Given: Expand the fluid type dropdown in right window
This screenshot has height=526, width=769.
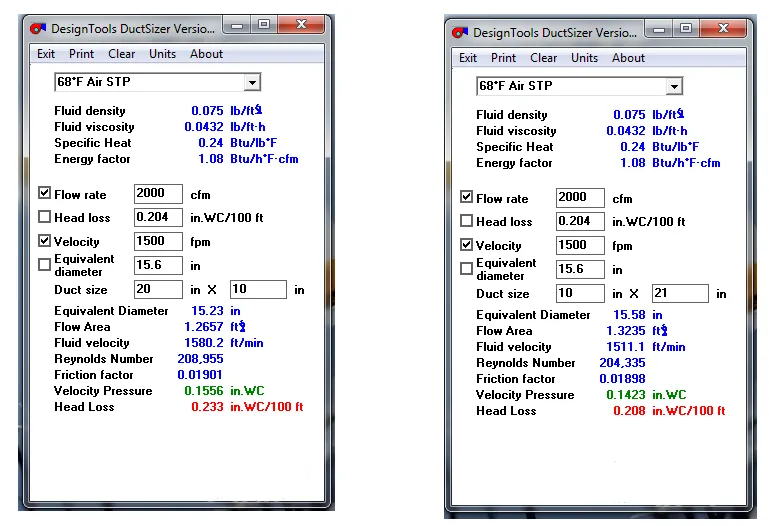Looking at the screenshot, I should pos(674,86).
